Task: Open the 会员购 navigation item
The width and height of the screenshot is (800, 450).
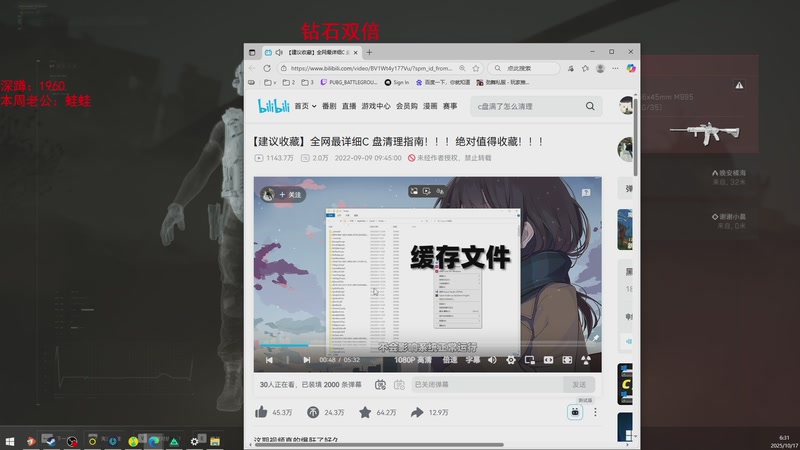Action: pyautogui.click(x=407, y=106)
